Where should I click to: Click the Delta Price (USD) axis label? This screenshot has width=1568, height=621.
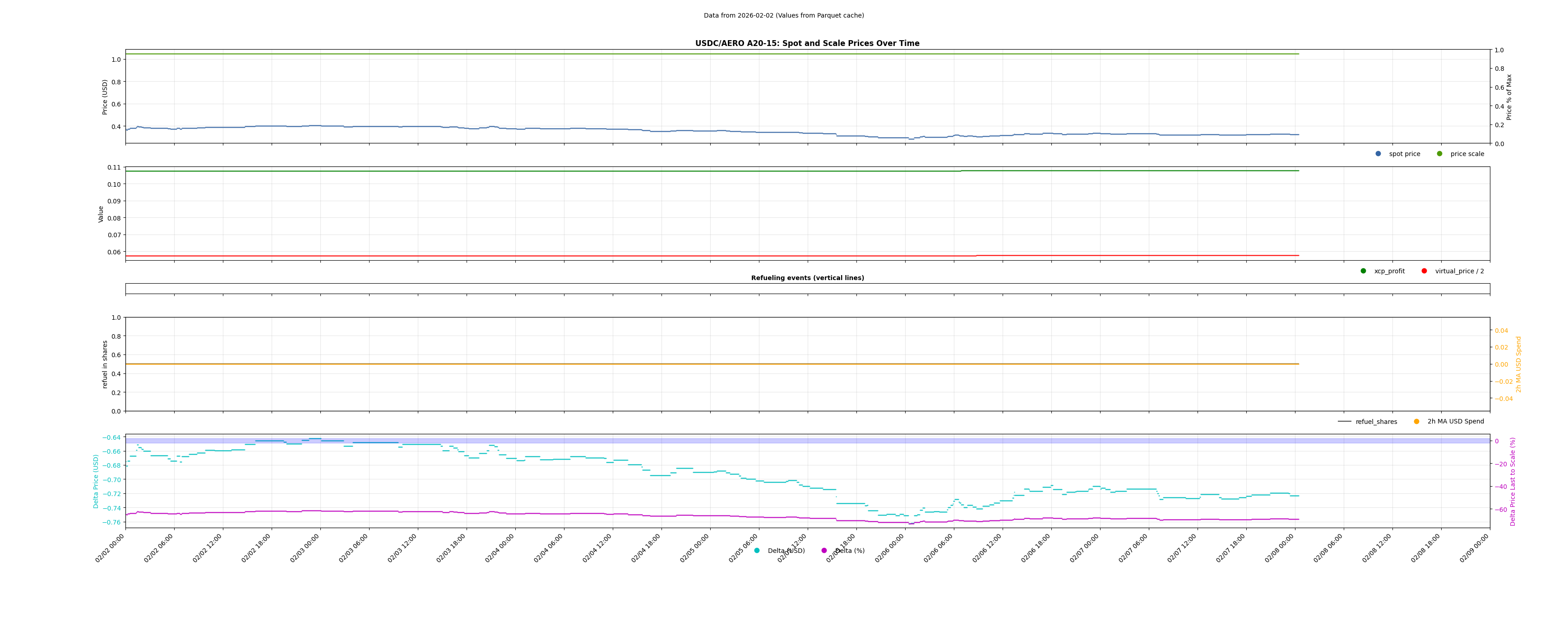[96, 481]
